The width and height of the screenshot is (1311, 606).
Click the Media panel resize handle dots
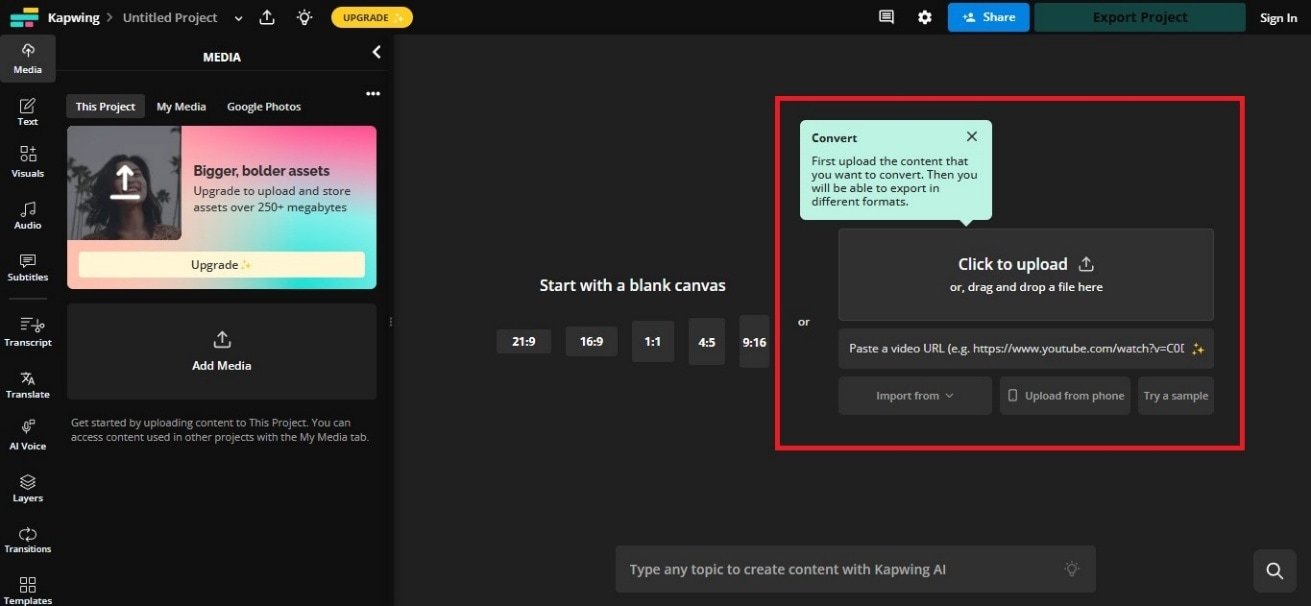pyautogui.click(x=390, y=322)
